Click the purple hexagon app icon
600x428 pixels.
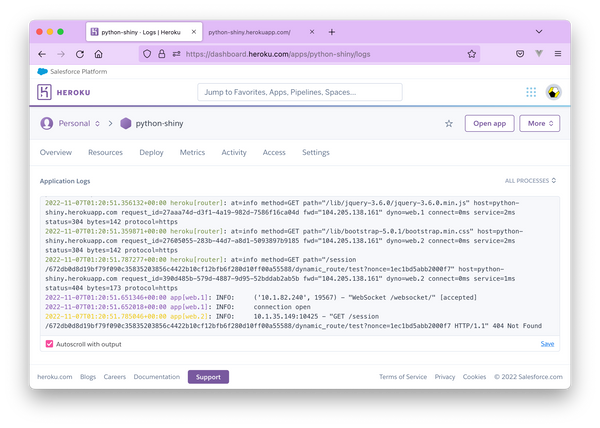126,124
